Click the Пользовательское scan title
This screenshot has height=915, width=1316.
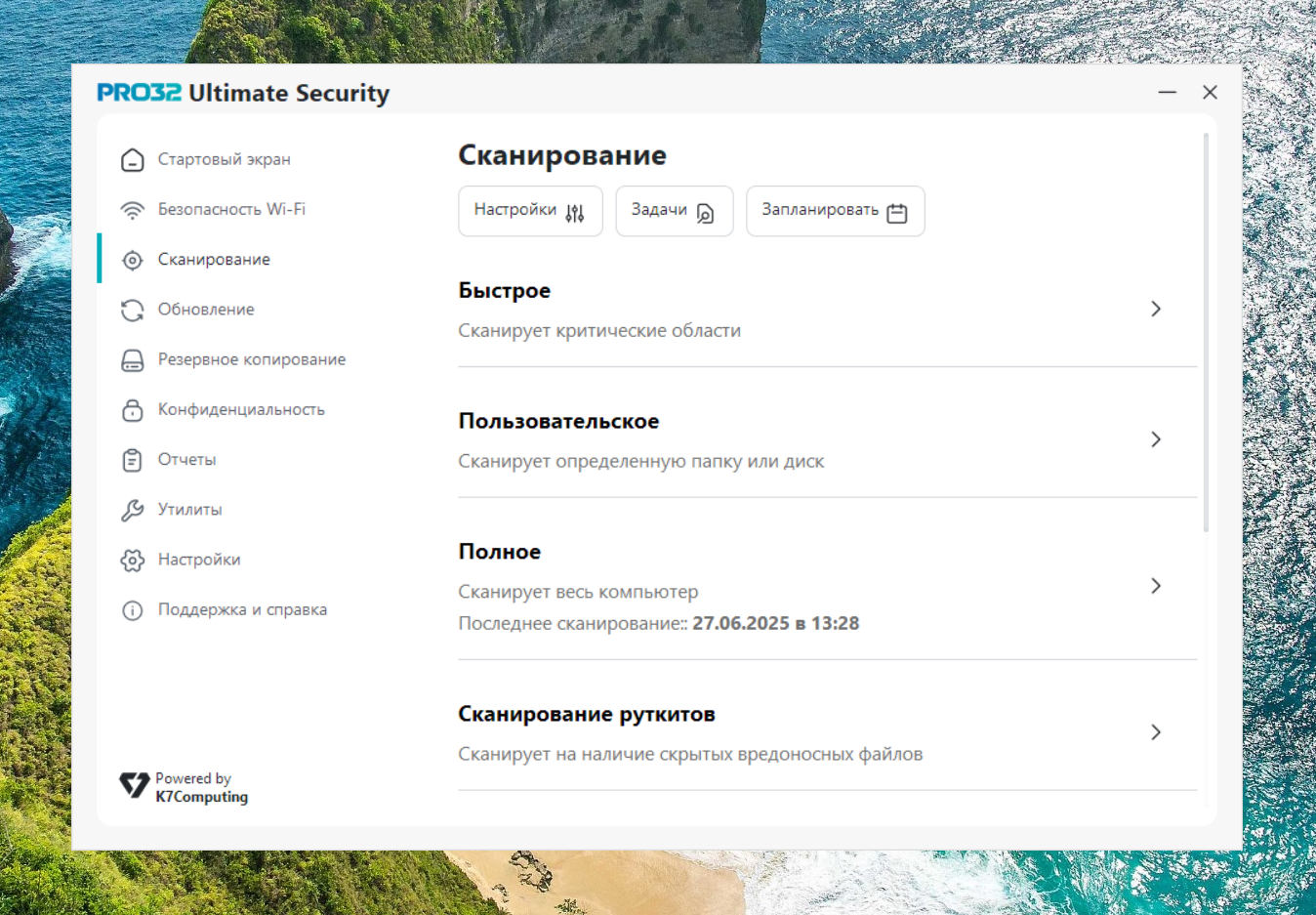pos(558,421)
